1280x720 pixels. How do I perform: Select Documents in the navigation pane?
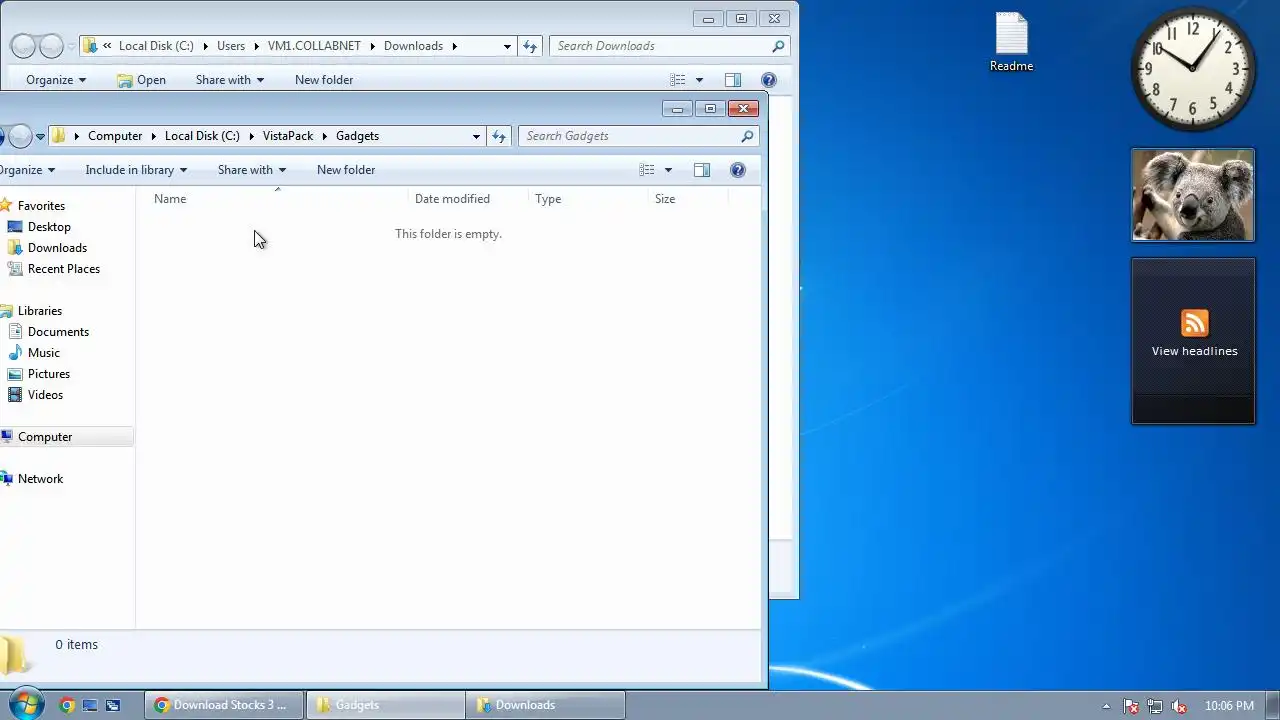click(x=58, y=332)
